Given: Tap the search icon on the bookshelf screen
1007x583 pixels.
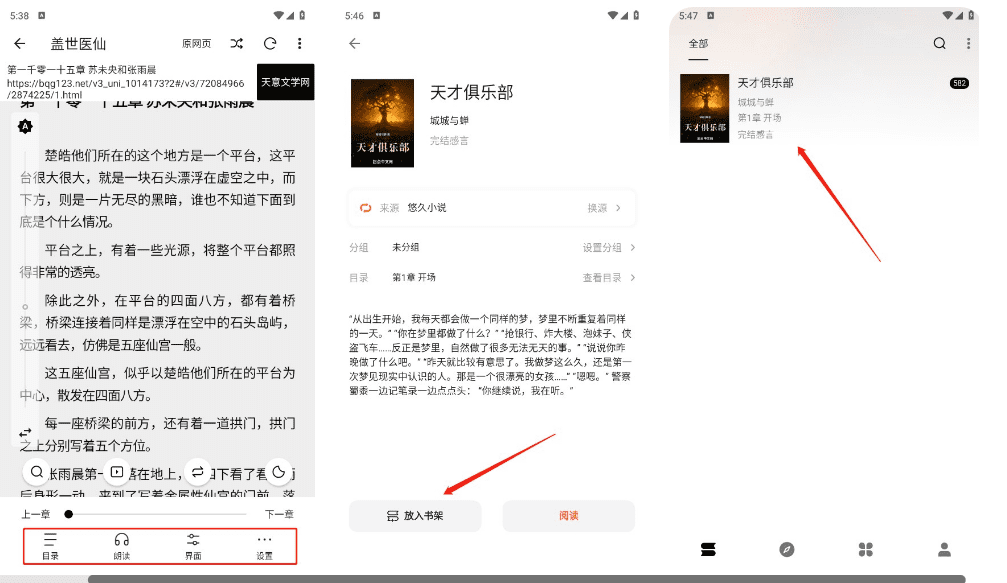Looking at the screenshot, I should [939, 43].
